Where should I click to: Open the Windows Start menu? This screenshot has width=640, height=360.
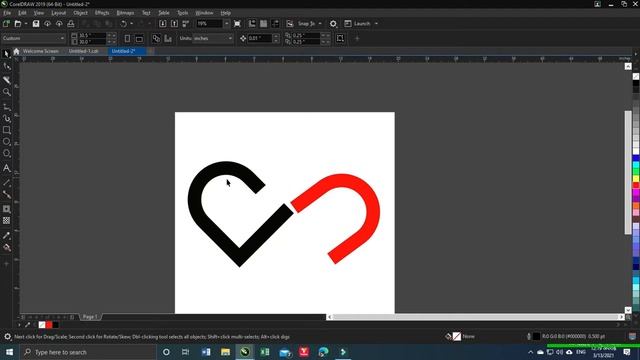pos(9,352)
